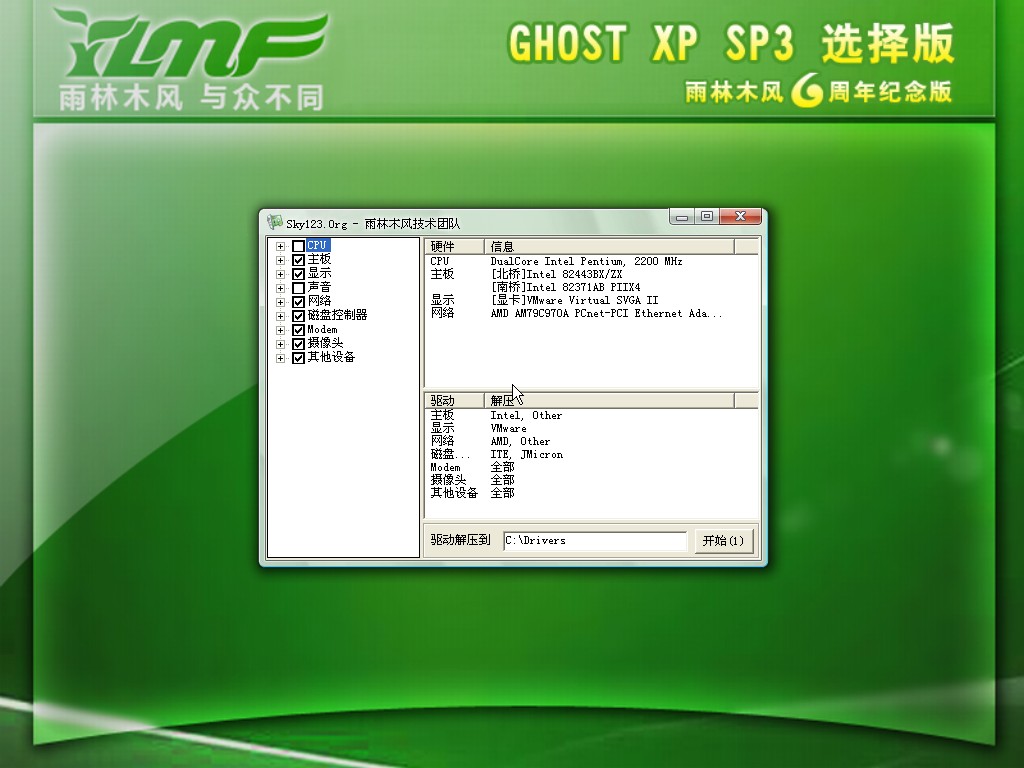
Task: Maximize the Sky123.Org window
Action: click(707, 217)
